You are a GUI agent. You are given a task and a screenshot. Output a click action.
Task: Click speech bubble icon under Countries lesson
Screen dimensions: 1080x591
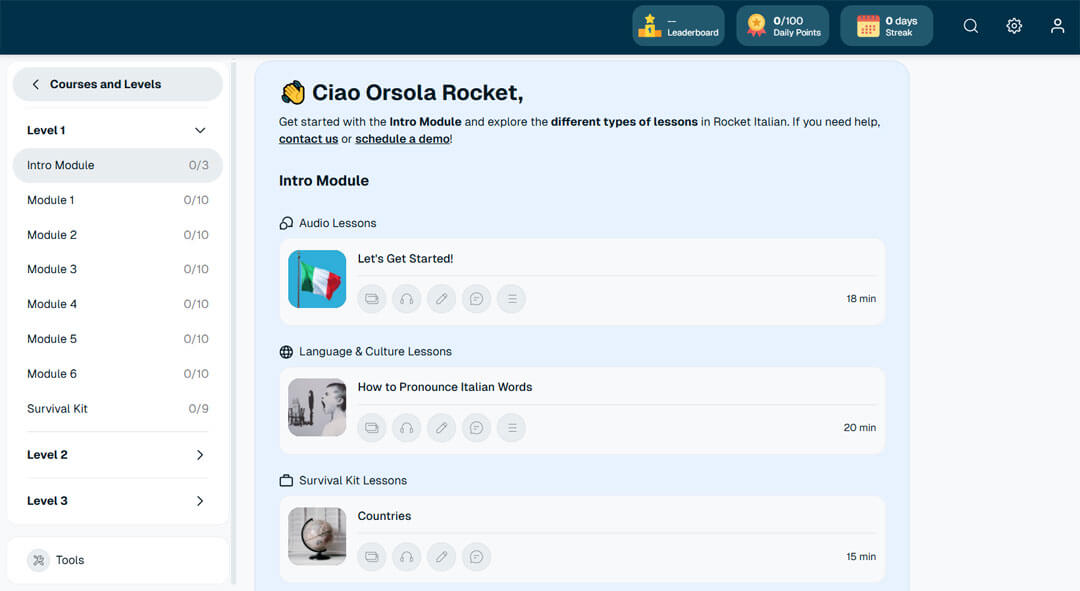click(x=476, y=557)
